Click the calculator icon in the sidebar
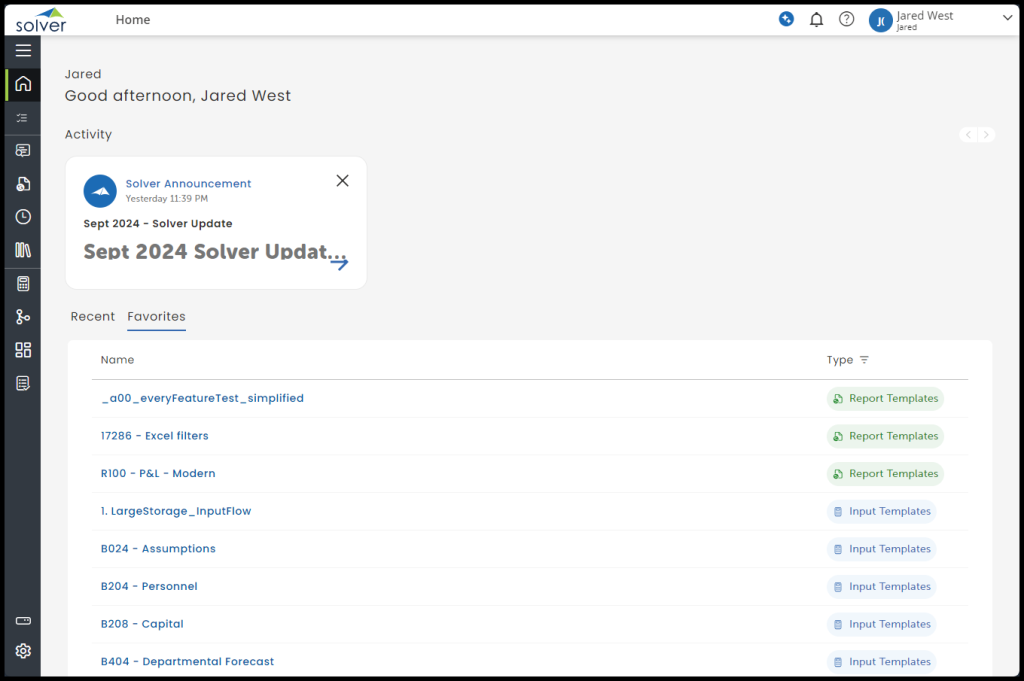This screenshot has width=1024, height=681. (23, 284)
